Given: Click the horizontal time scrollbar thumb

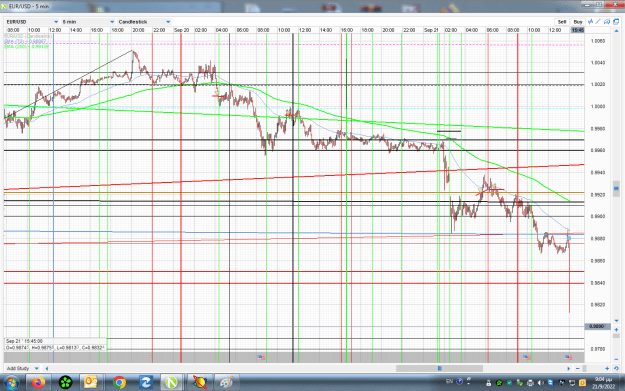Looking at the screenshot, I should [439, 368].
